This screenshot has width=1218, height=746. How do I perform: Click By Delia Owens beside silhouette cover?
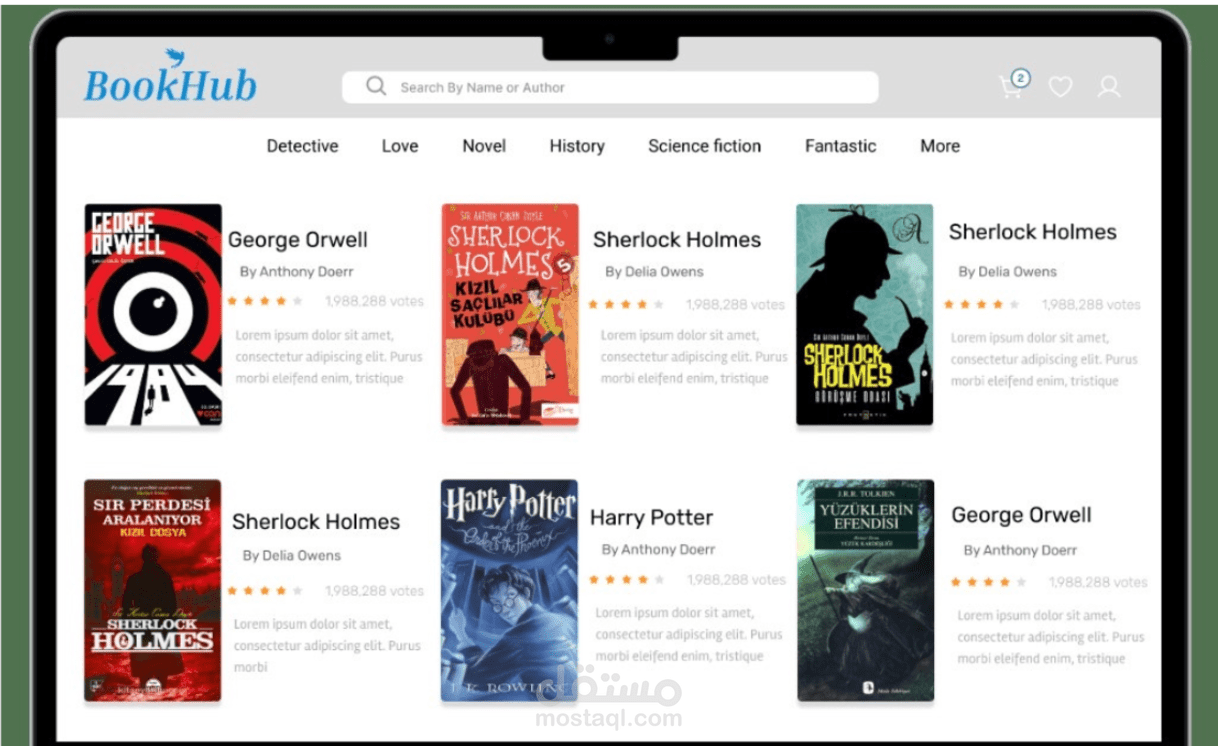1007,272
